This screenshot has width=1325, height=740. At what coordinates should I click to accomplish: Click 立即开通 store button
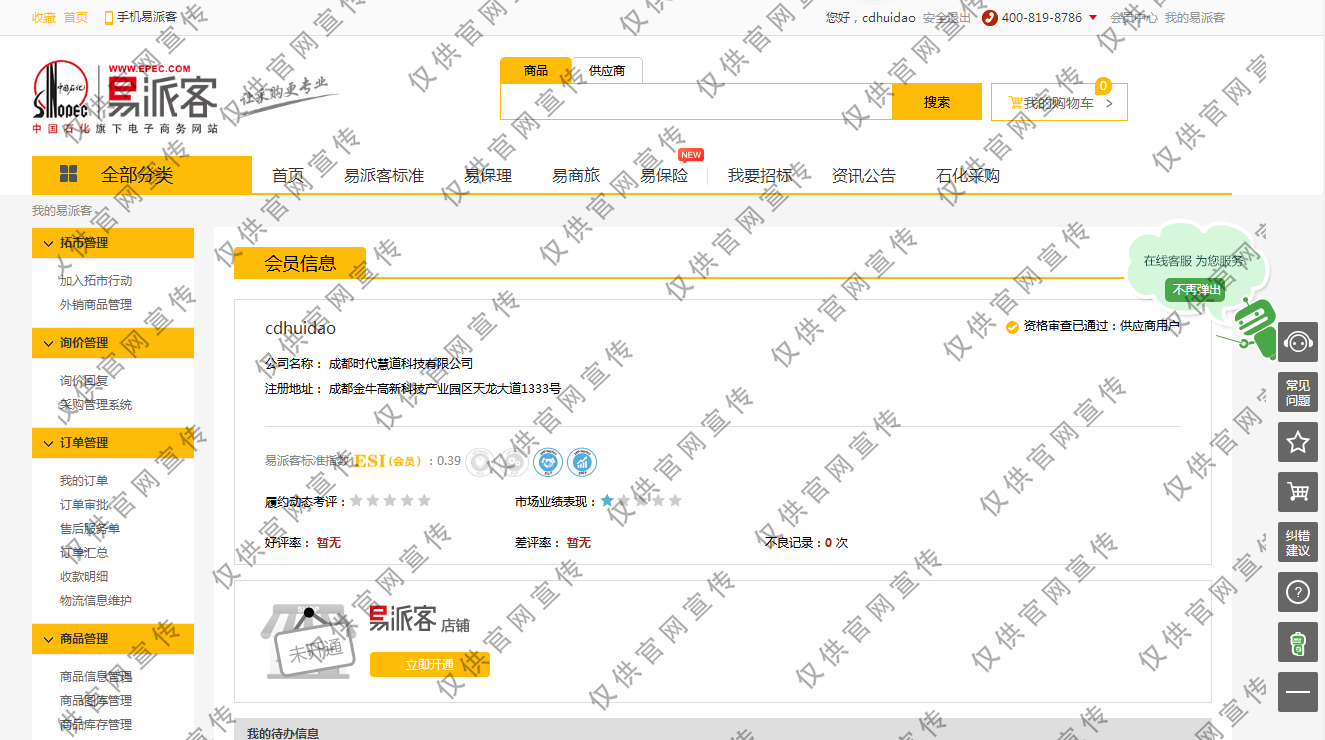click(430, 665)
